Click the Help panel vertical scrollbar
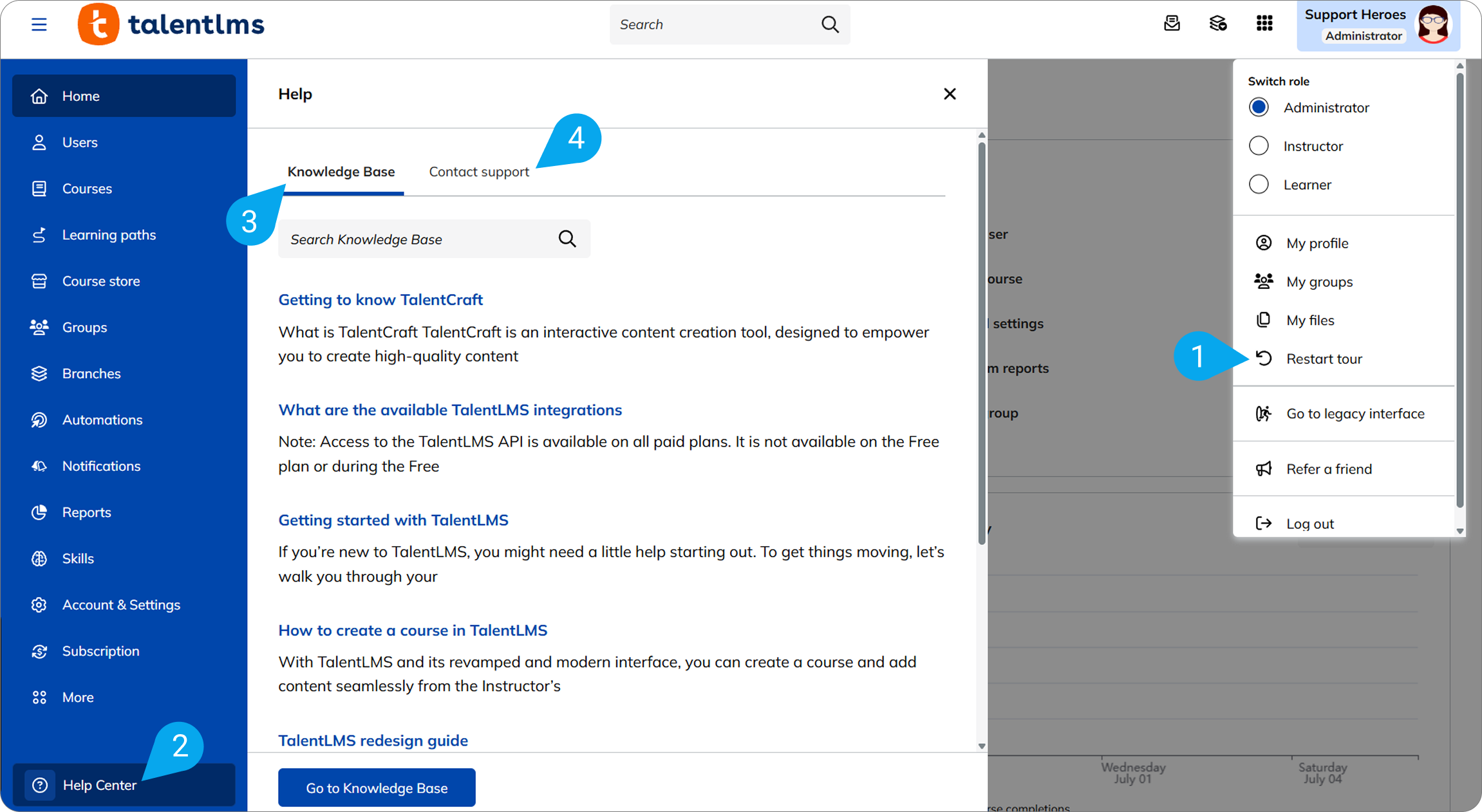Image resolution: width=1482 pixels, height=812 pixels. (981, 341)
